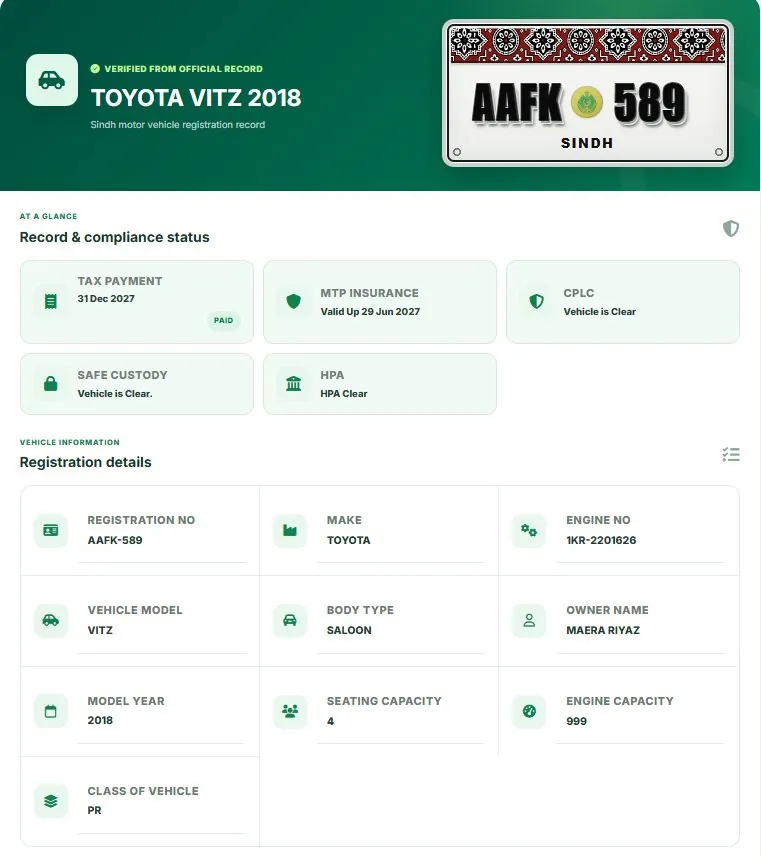Viewport: 761px width, 856px height.
Task: Click the owner name MAERA RIYAZ
Action: click(603, 630)
